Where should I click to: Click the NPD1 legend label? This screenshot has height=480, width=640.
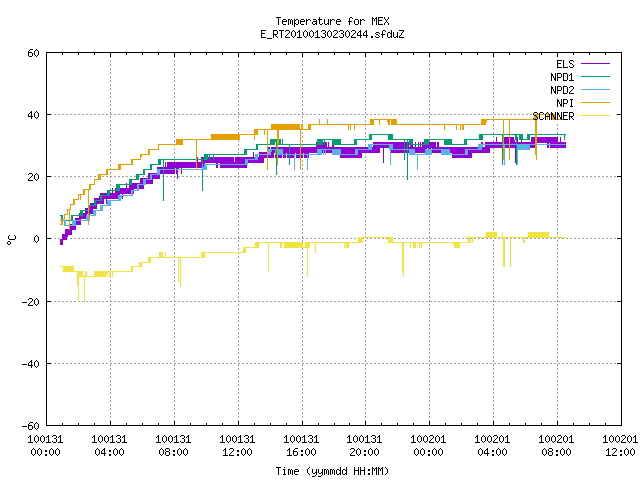[x=562, y=77]
